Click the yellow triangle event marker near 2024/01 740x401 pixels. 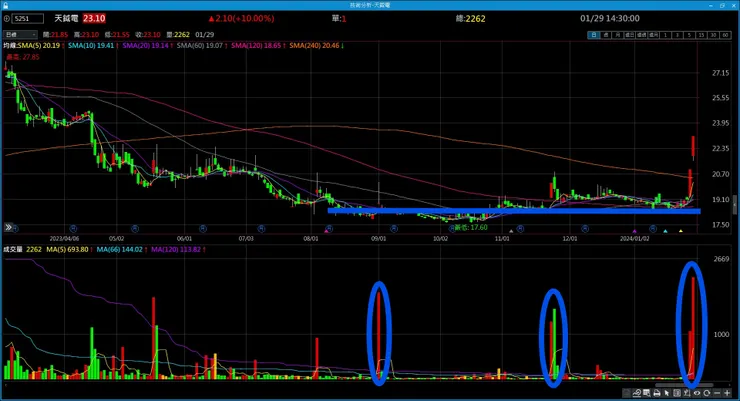coord(681,231)
